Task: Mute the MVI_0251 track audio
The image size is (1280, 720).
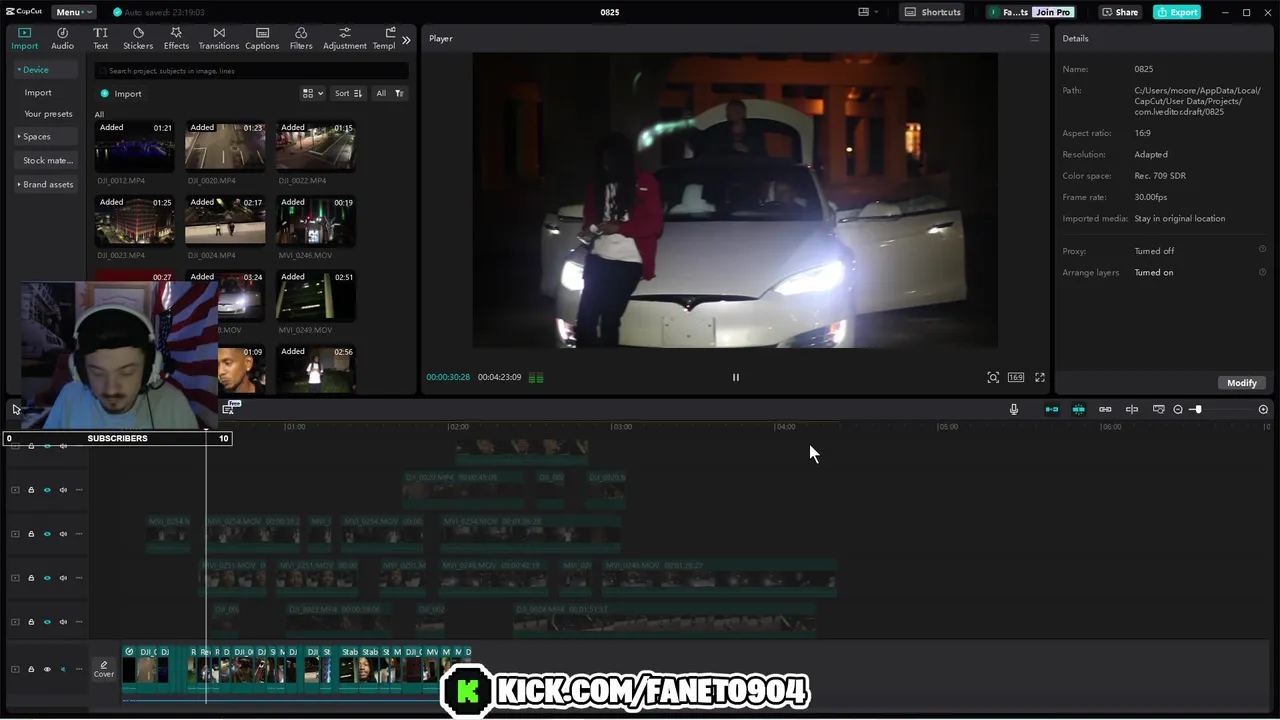Action: point(63,578)
